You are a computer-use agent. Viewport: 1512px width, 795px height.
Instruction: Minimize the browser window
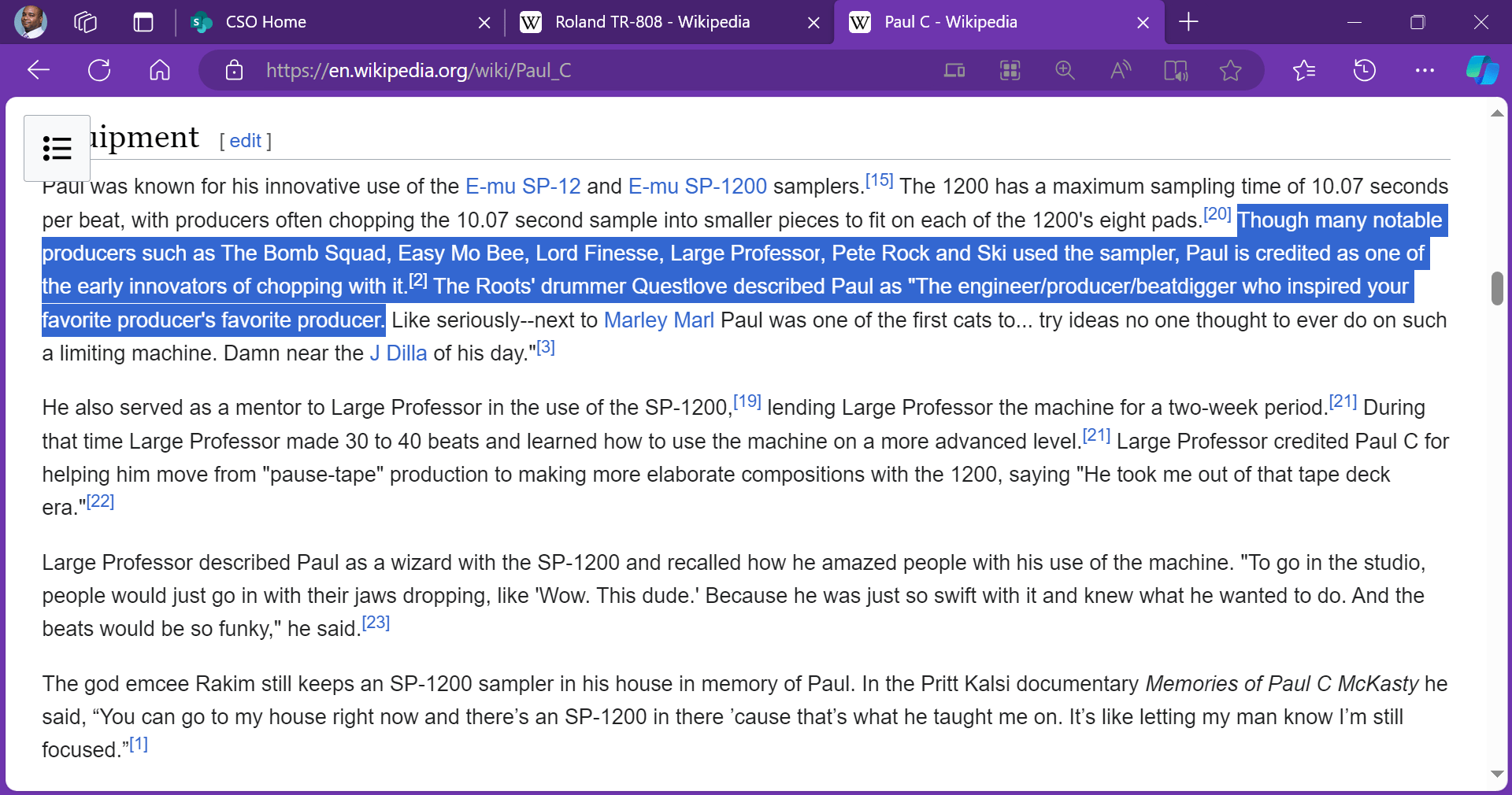(x=1354, y=22)
